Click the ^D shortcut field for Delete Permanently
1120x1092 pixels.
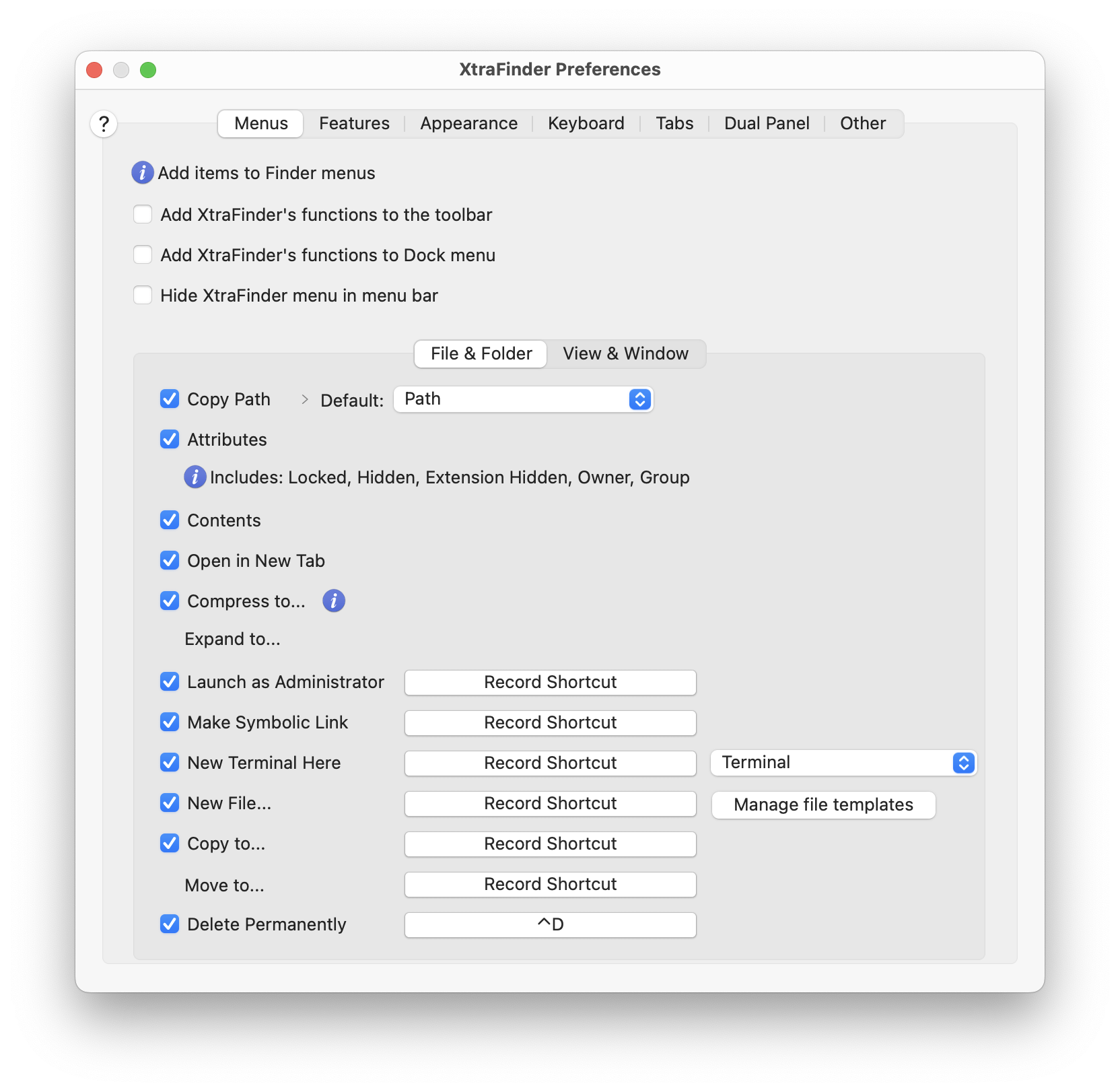550,925
